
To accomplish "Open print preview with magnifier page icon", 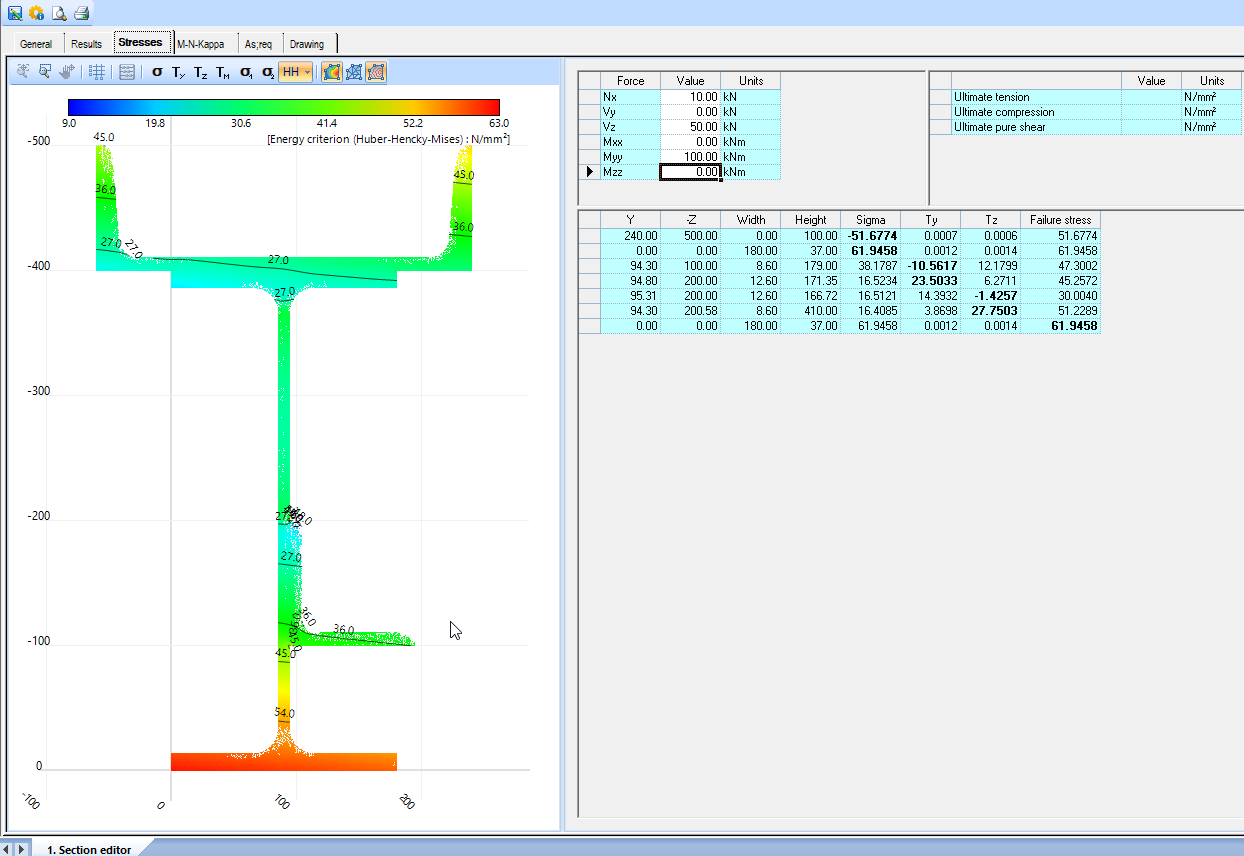I will [59, 13].
